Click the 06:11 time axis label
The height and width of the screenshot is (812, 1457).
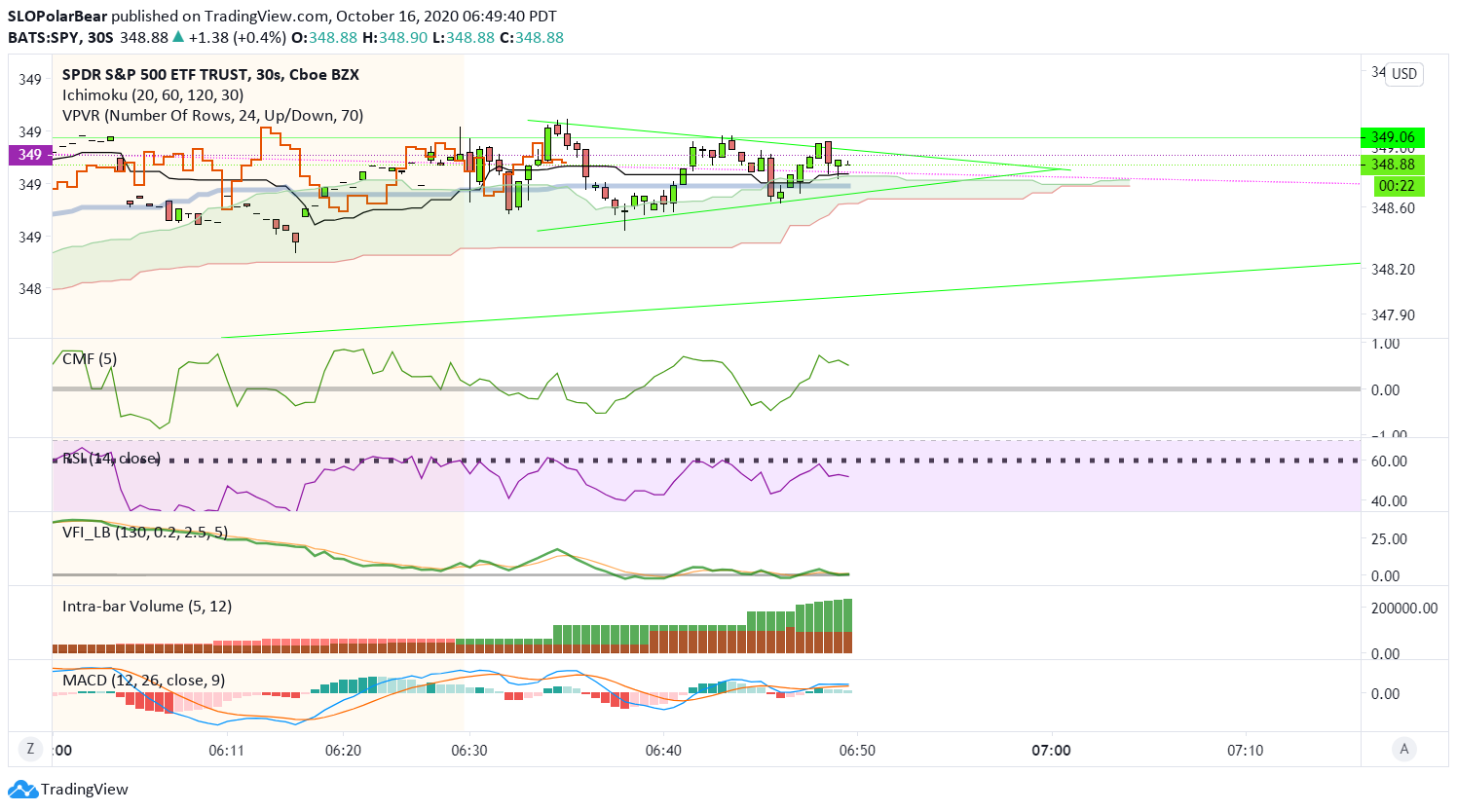click(226, 750)
